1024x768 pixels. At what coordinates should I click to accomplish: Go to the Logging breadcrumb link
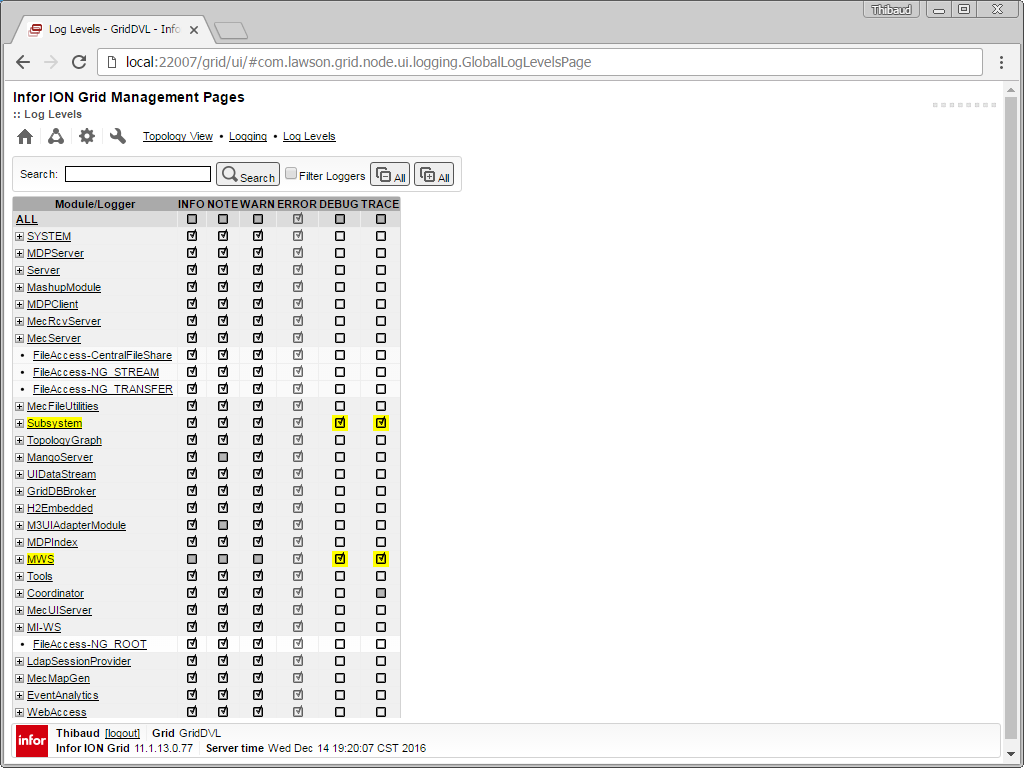tap(248, 136)
